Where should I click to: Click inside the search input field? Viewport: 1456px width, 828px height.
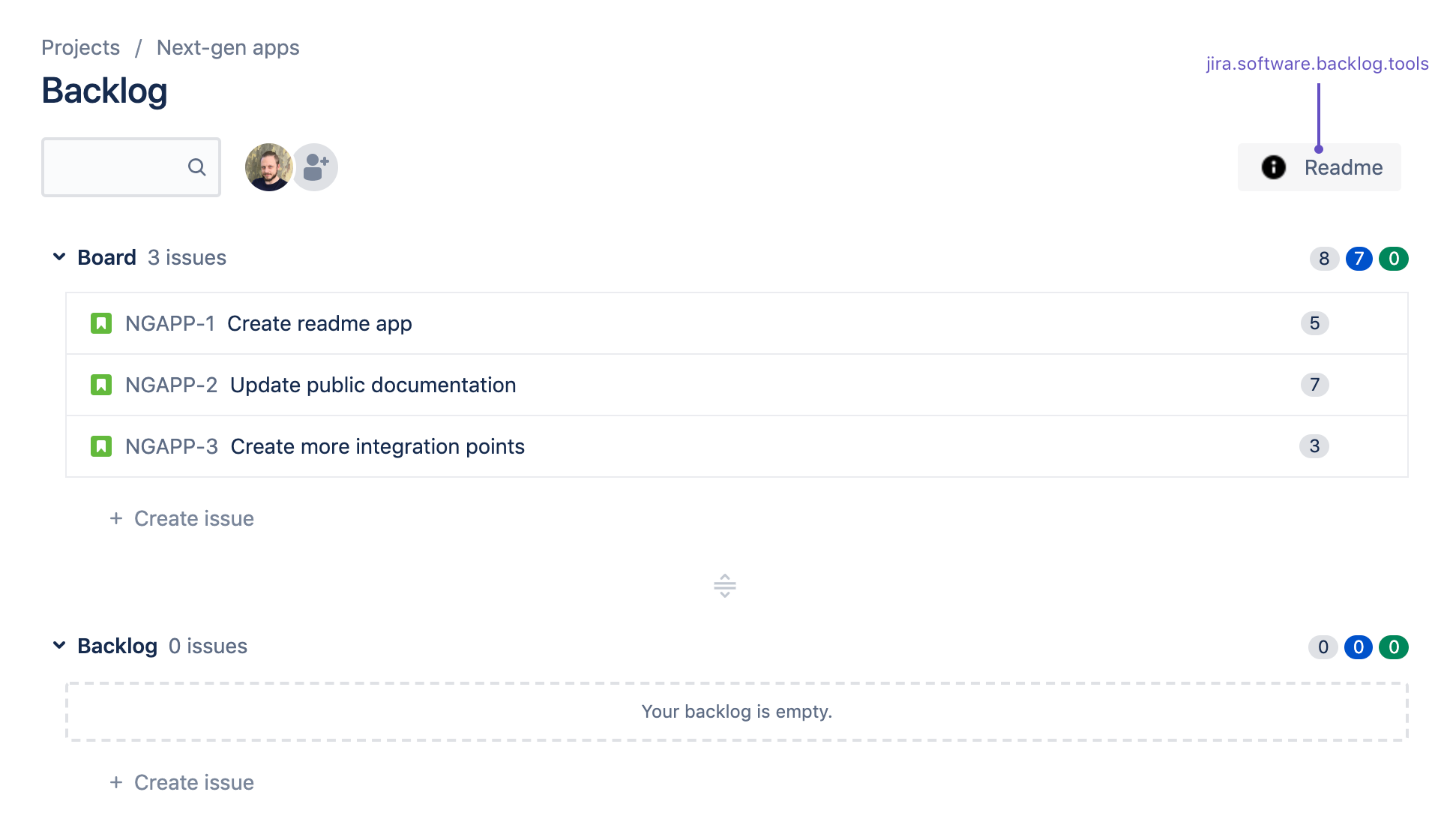[112, 167]
